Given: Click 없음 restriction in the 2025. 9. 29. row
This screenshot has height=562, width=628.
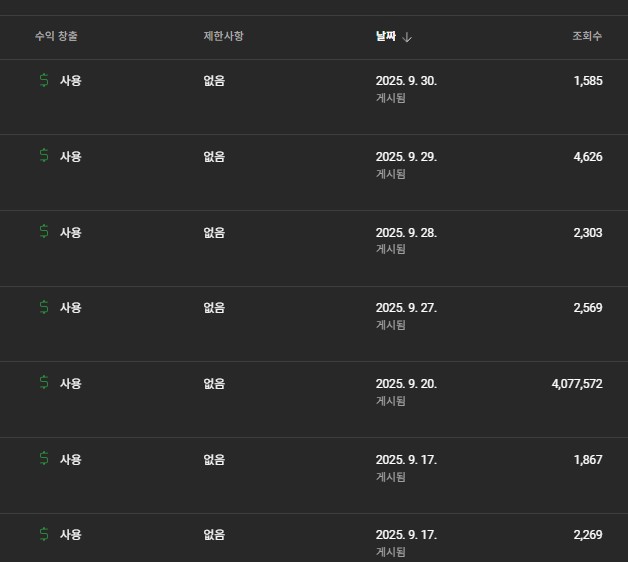Looking at the screenshot, I should point(214,156).
